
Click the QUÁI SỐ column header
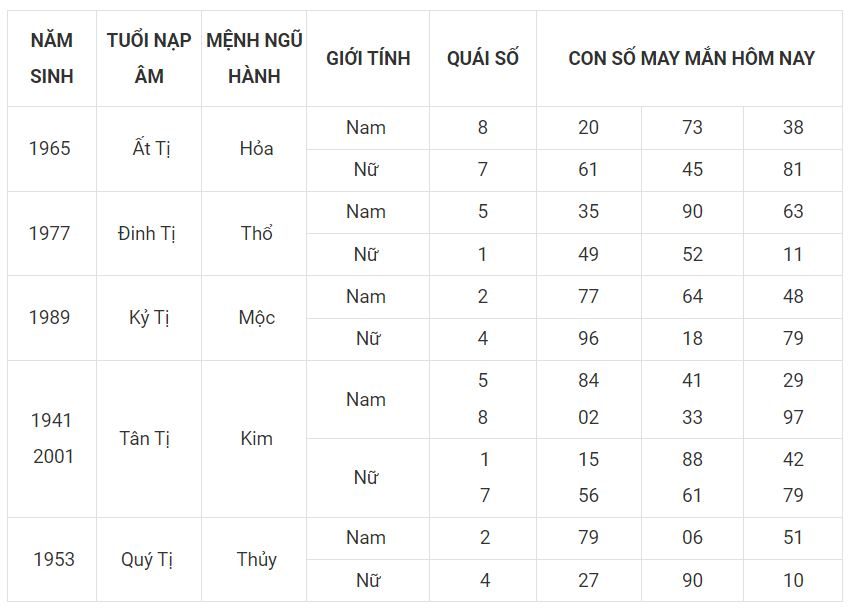[x=483, y=58]
